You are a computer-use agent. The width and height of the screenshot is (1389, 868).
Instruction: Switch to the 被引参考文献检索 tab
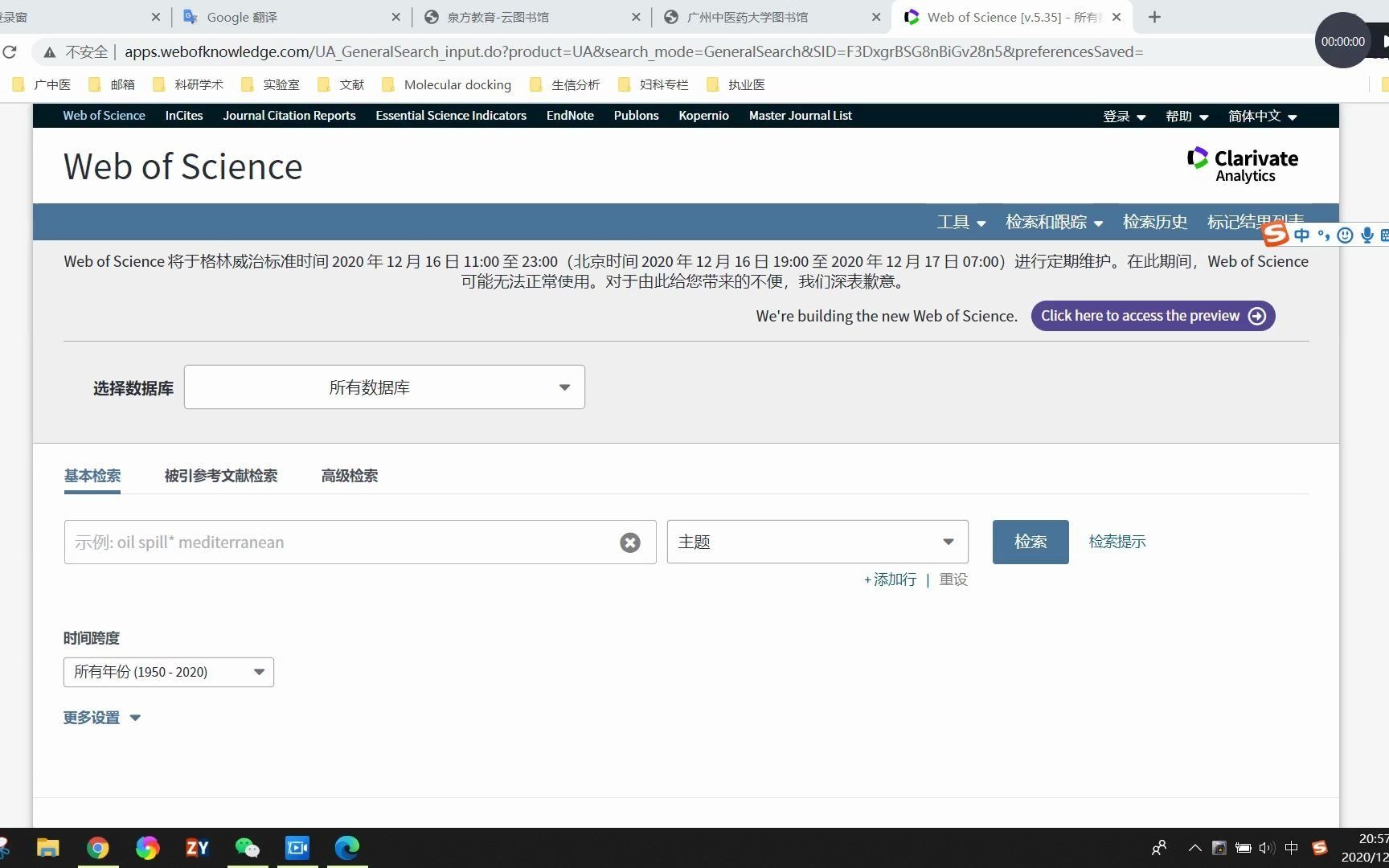click(x=221, y=476)
